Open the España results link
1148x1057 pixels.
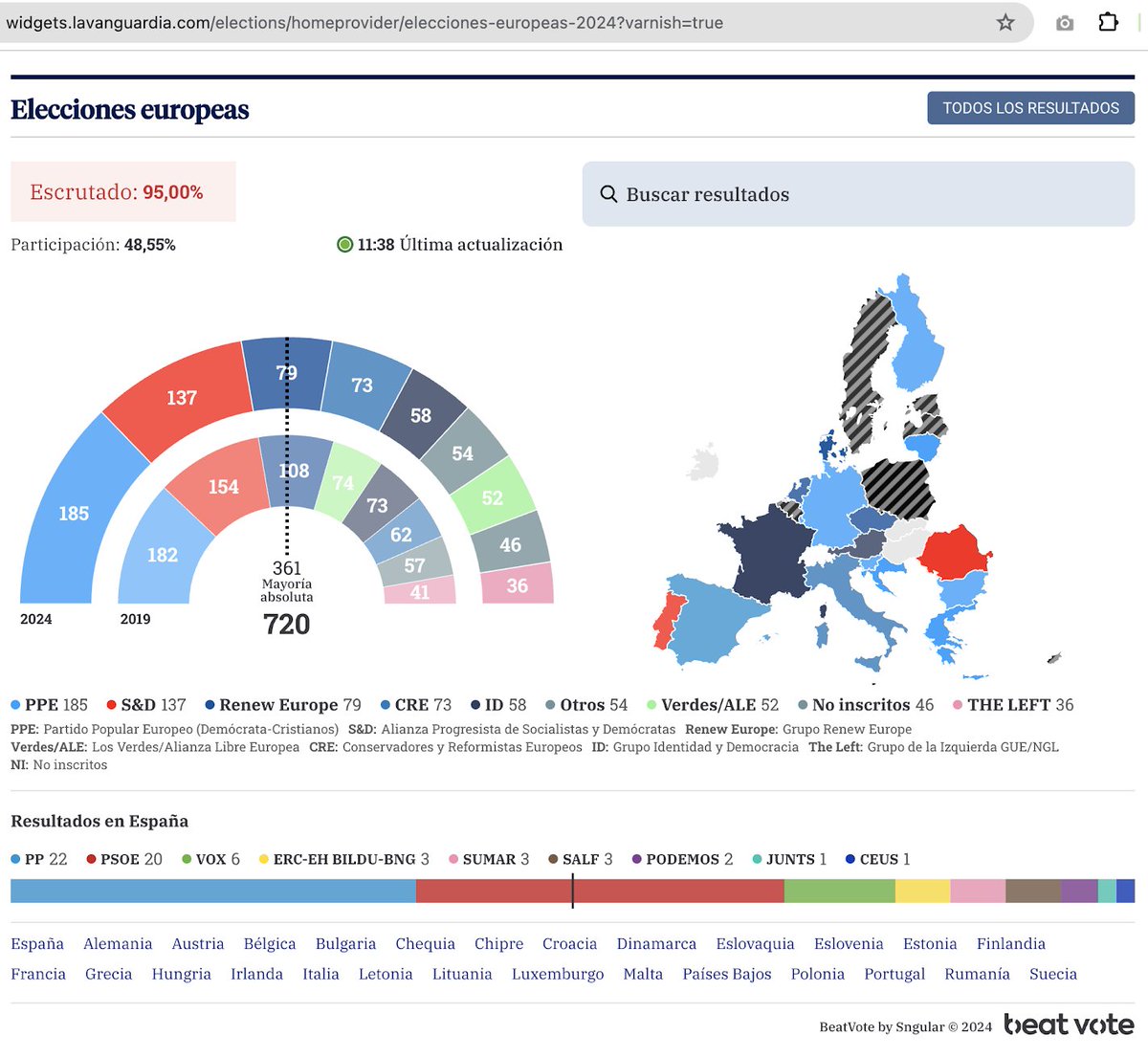[37, 944]
